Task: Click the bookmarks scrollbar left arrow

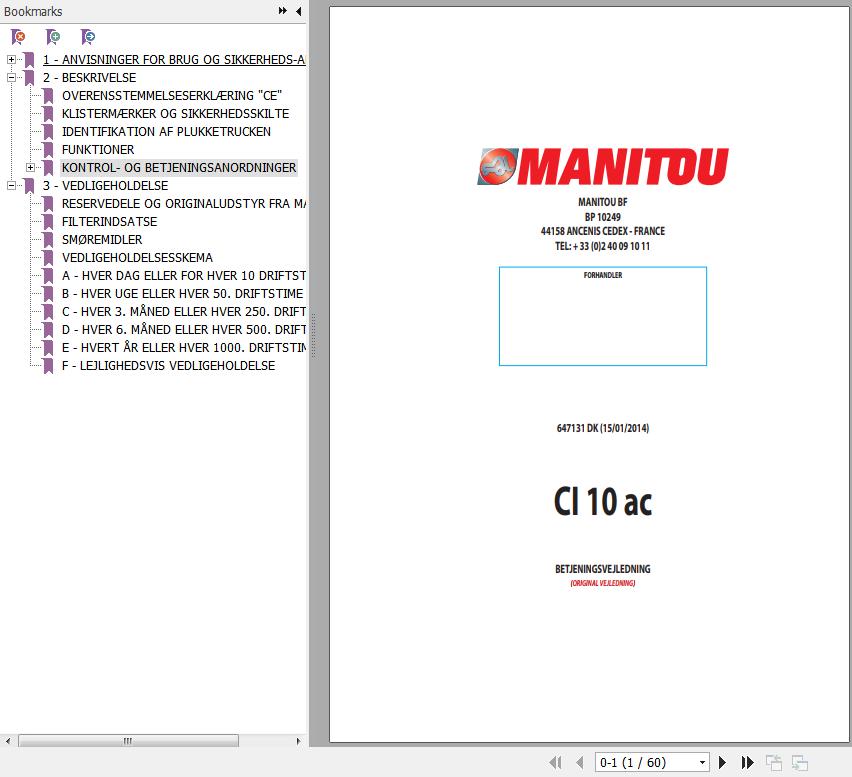Action: pyautogui.click(x=8, y=741)
